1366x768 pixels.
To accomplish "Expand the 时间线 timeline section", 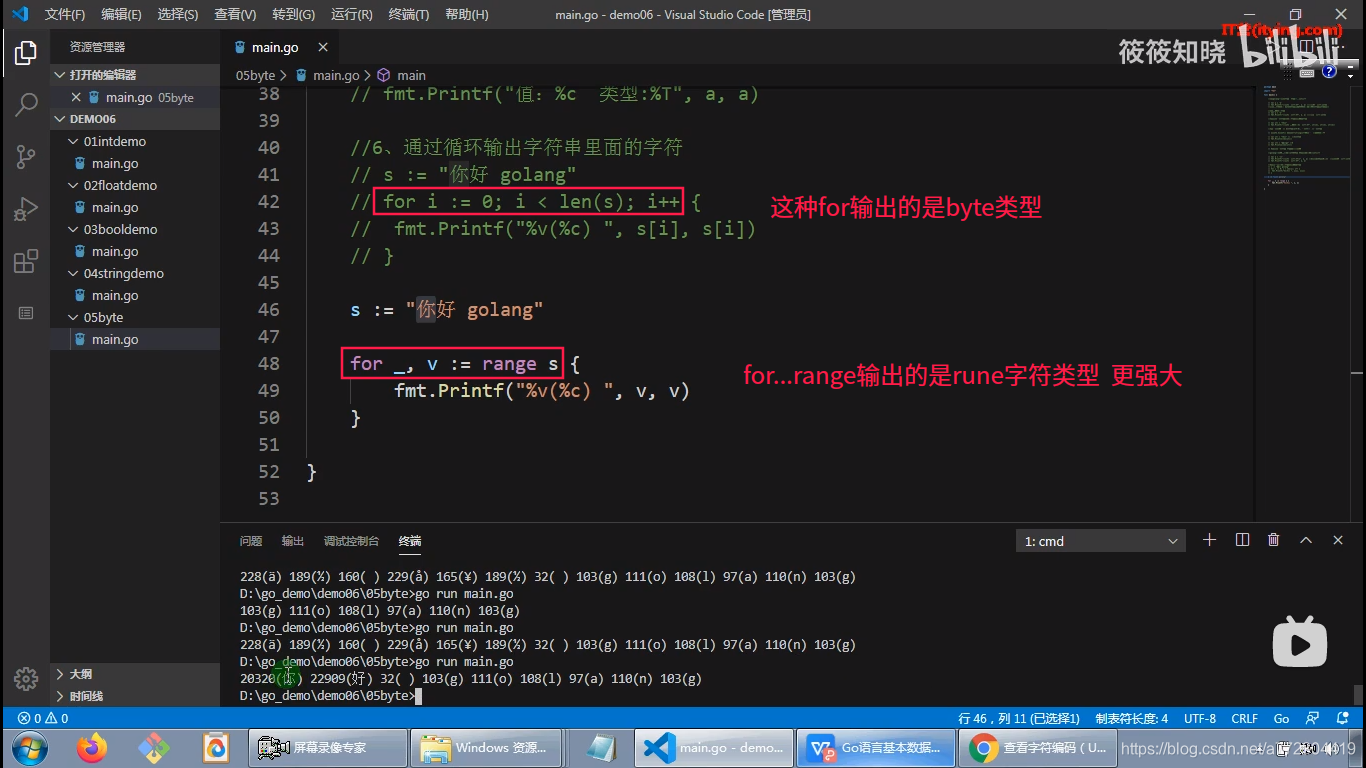I will coord(135,696).
